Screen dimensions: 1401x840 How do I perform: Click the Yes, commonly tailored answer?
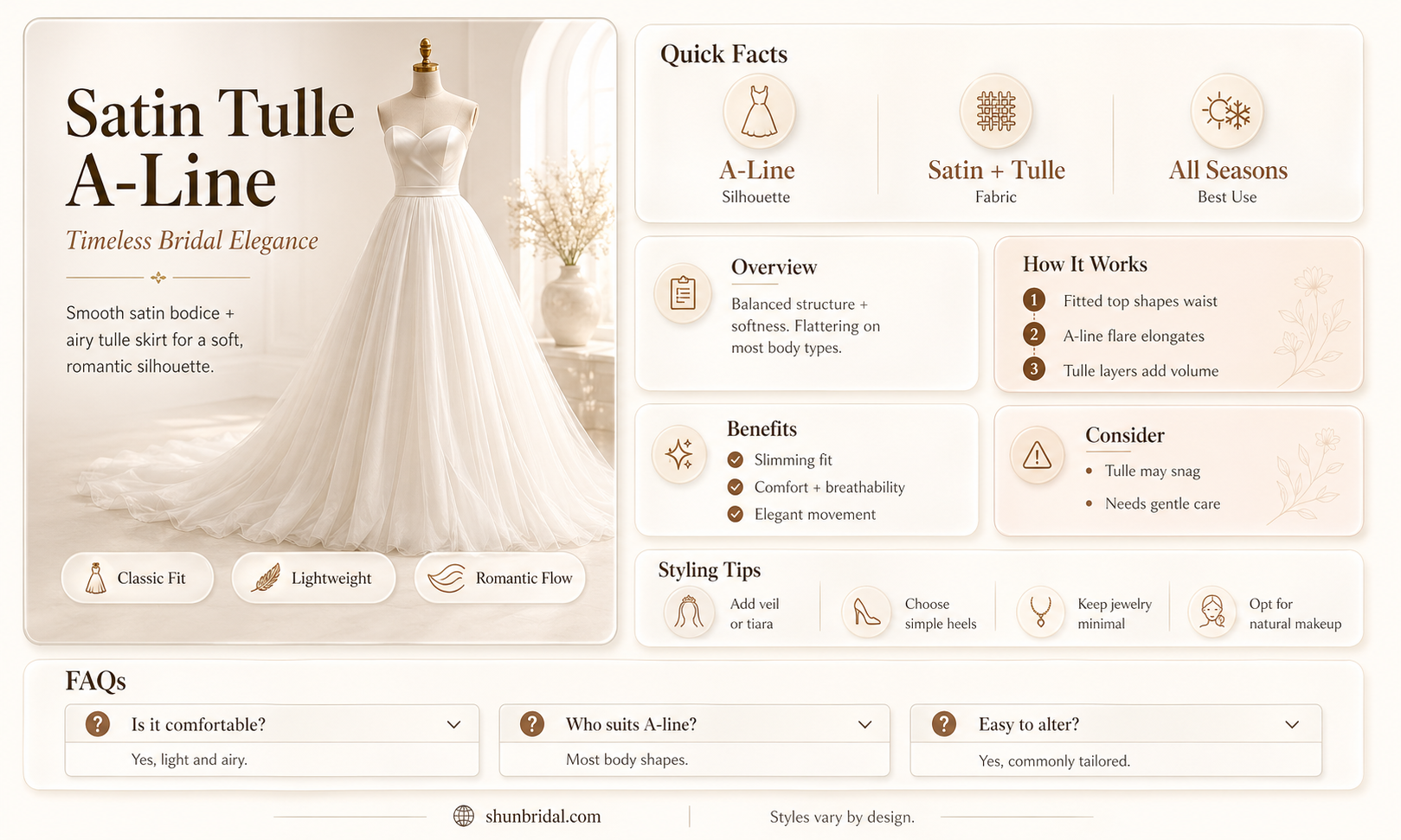pyautogui.click(x=1054, y=761)
